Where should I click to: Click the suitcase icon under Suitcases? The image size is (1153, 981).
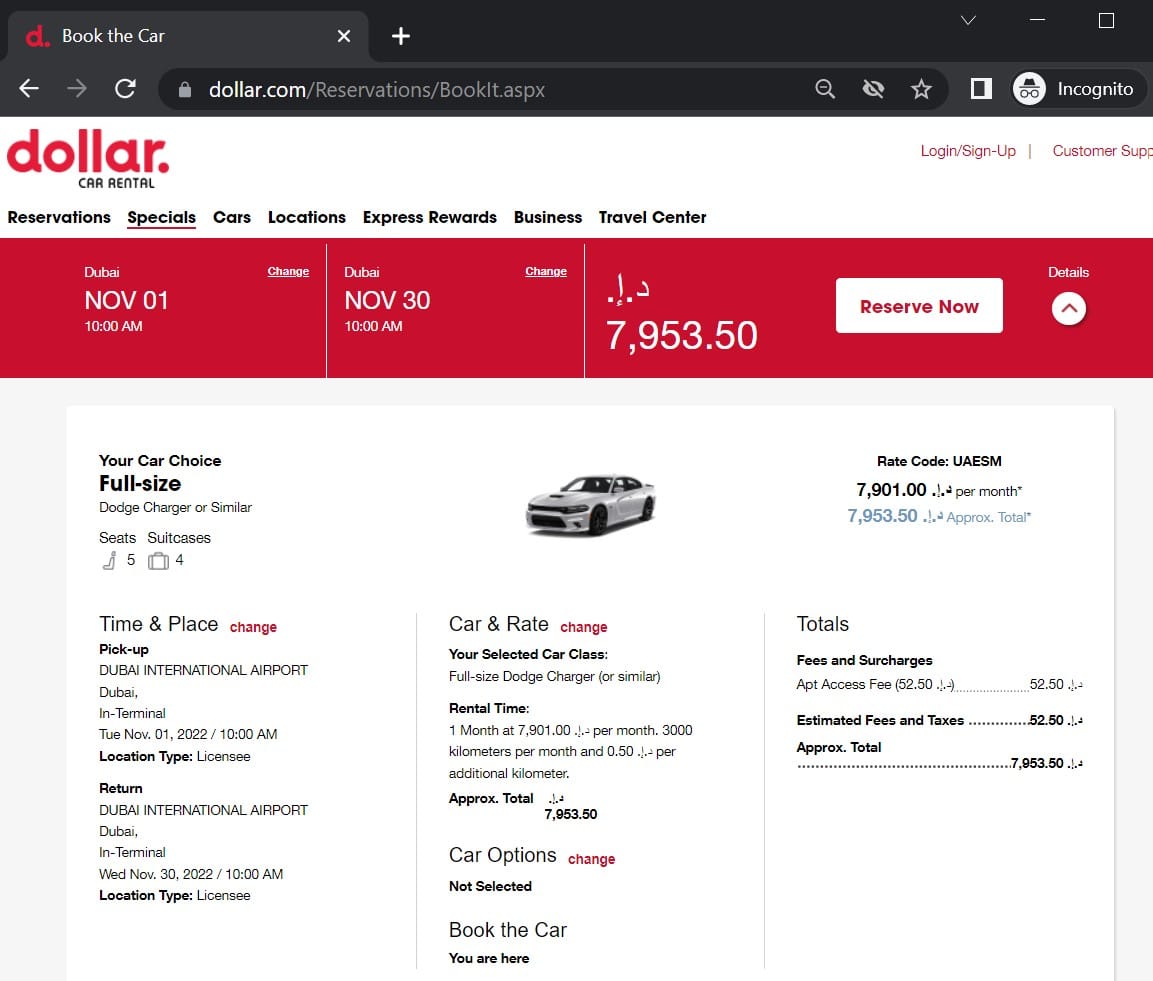point(158,561)
